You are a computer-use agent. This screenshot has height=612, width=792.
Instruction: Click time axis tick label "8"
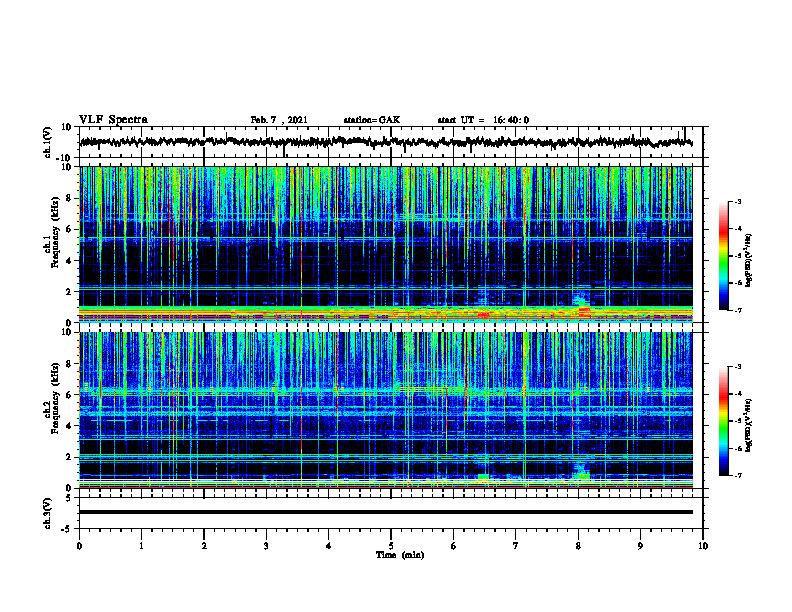pyautogui.click(x=578, y=546)
